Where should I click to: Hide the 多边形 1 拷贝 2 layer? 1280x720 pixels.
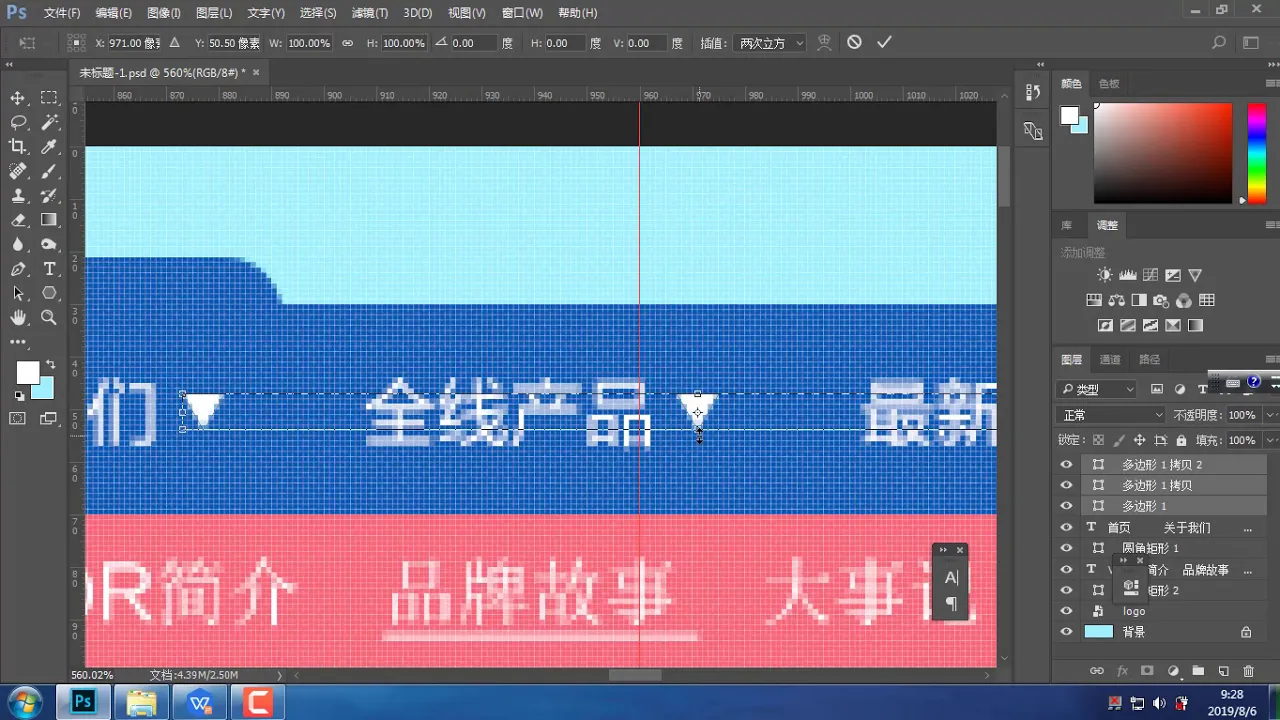(x=1066, y=464)
